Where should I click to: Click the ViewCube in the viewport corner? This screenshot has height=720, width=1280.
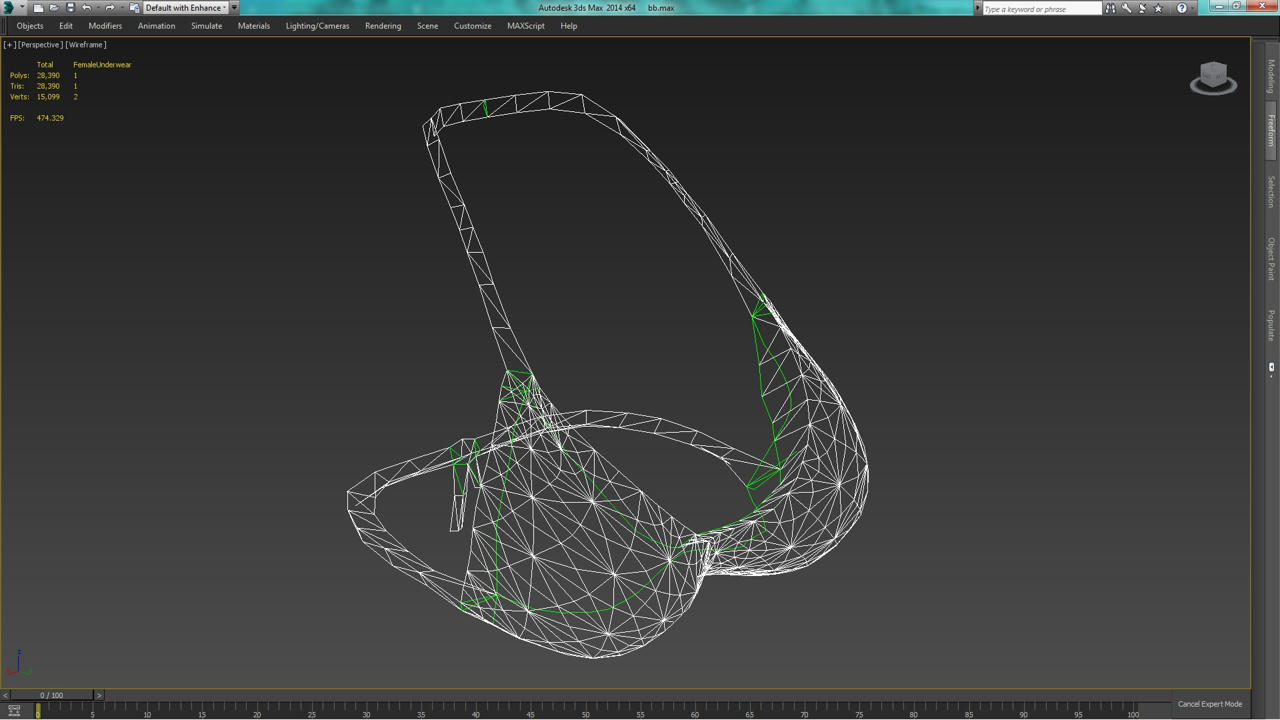tap(1213, 79)
